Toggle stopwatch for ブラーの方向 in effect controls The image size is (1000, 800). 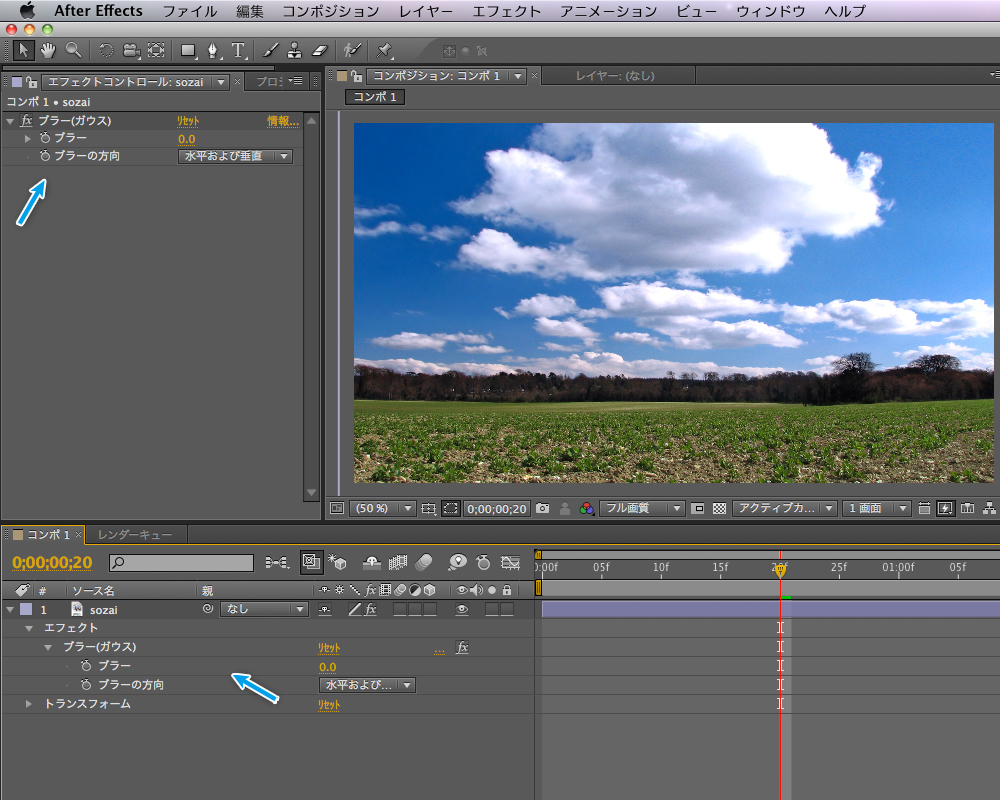(45, 156)
